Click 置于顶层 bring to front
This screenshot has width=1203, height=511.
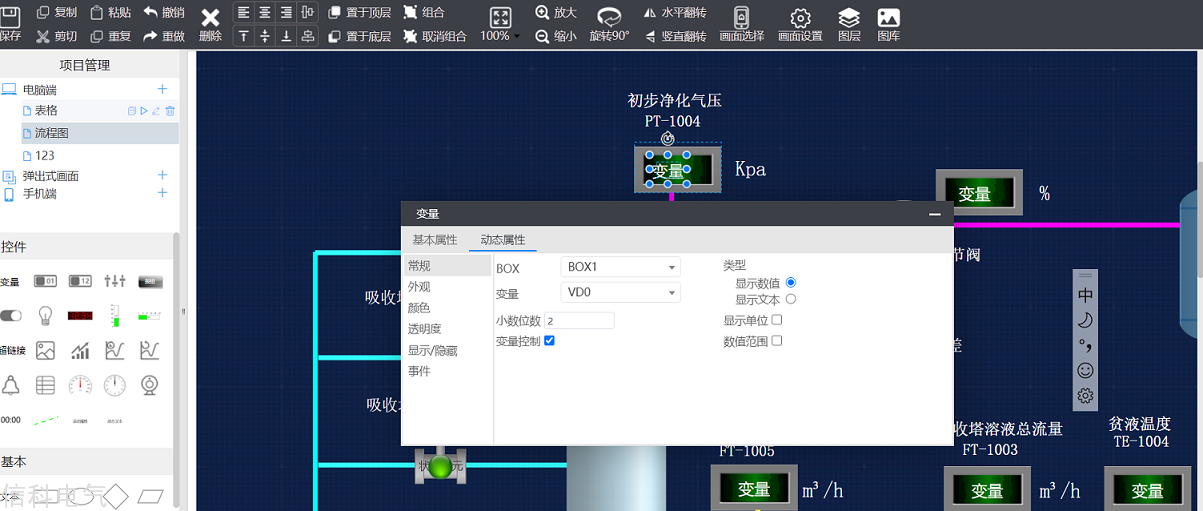(359, 13)
